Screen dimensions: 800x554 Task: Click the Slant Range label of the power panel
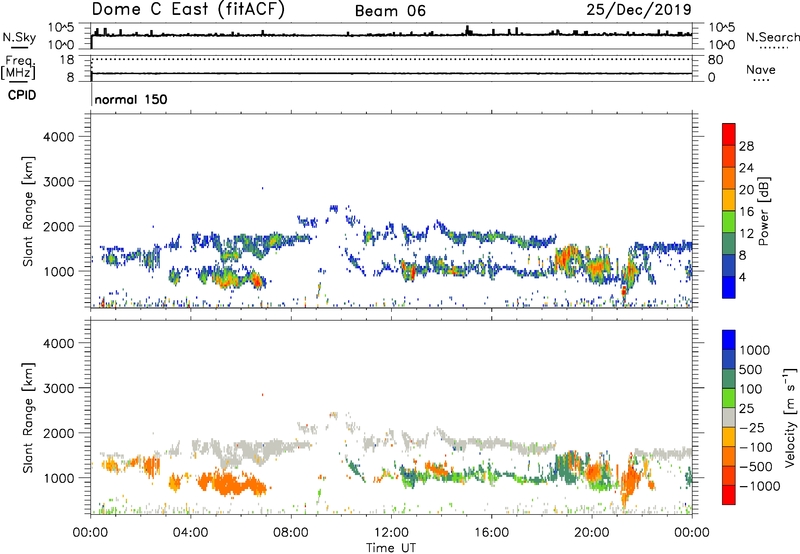28,211
